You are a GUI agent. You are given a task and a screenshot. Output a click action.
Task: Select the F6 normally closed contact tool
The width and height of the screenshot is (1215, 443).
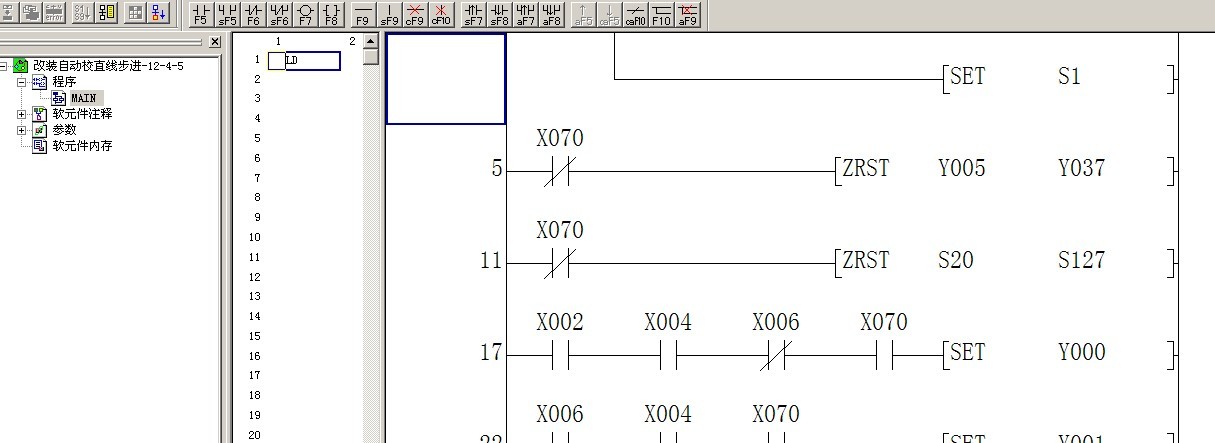pyautogui.click(x=253, y=14)
